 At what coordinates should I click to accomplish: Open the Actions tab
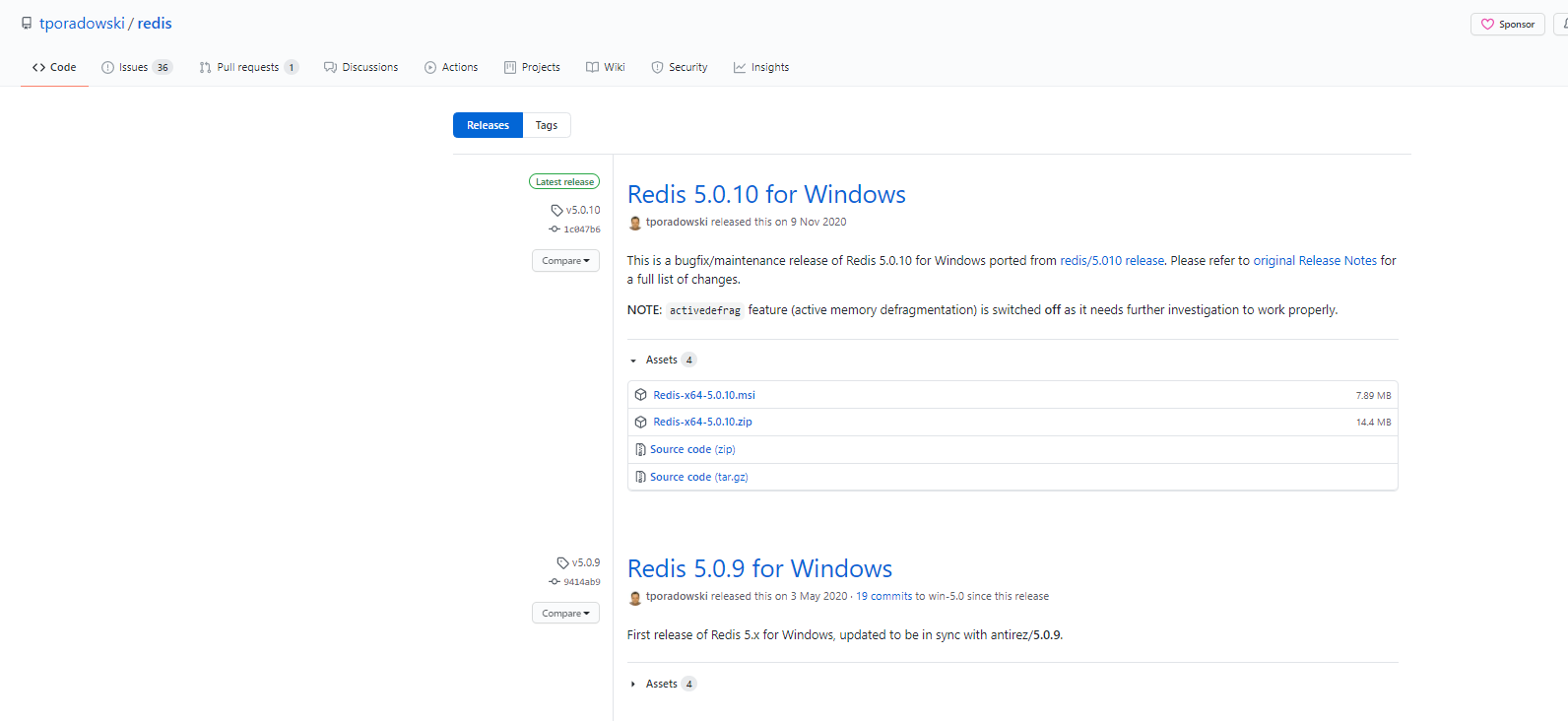click(x=451, y=67)
